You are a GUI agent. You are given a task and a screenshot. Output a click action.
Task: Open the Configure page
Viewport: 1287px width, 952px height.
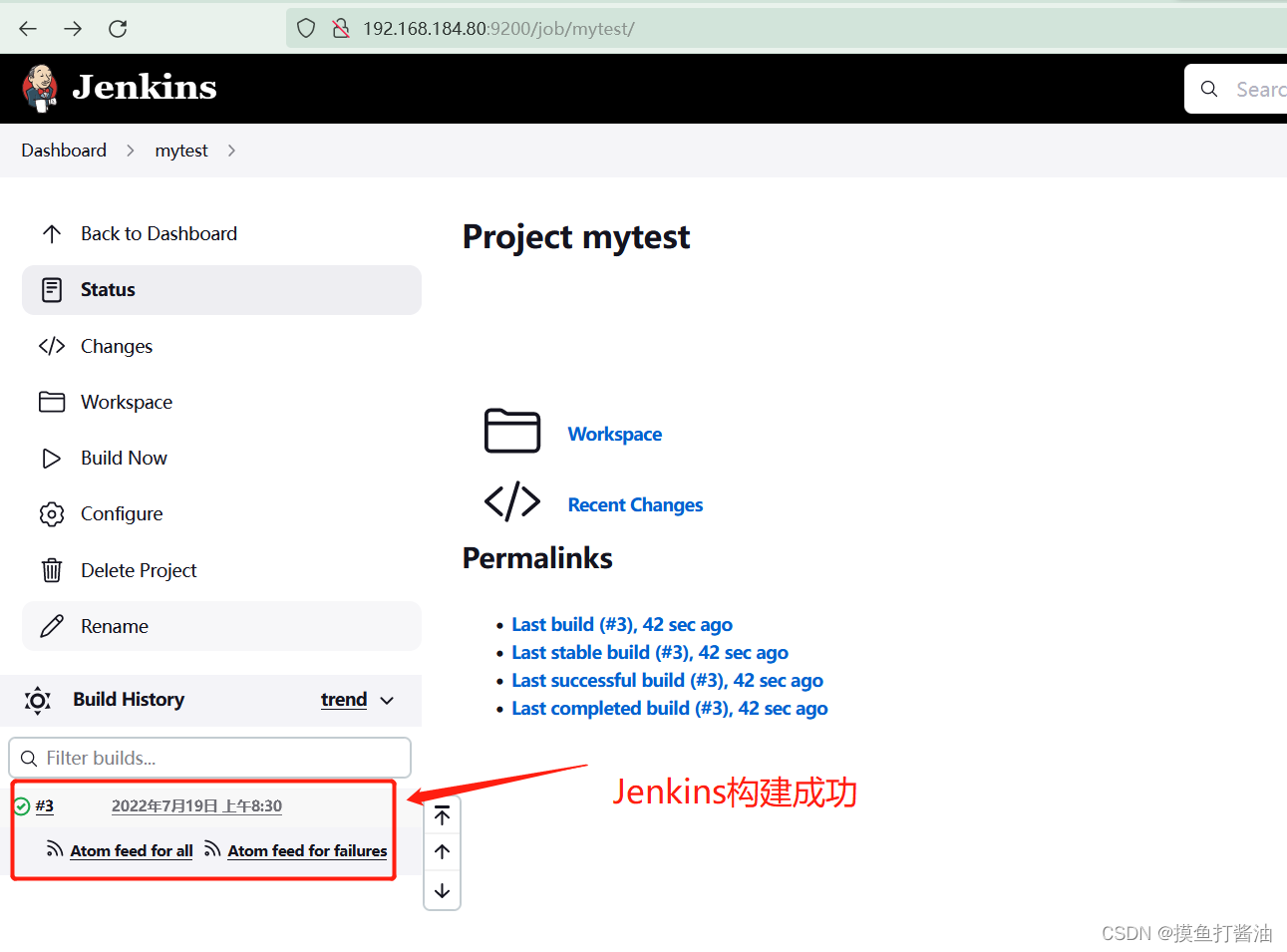221,514
